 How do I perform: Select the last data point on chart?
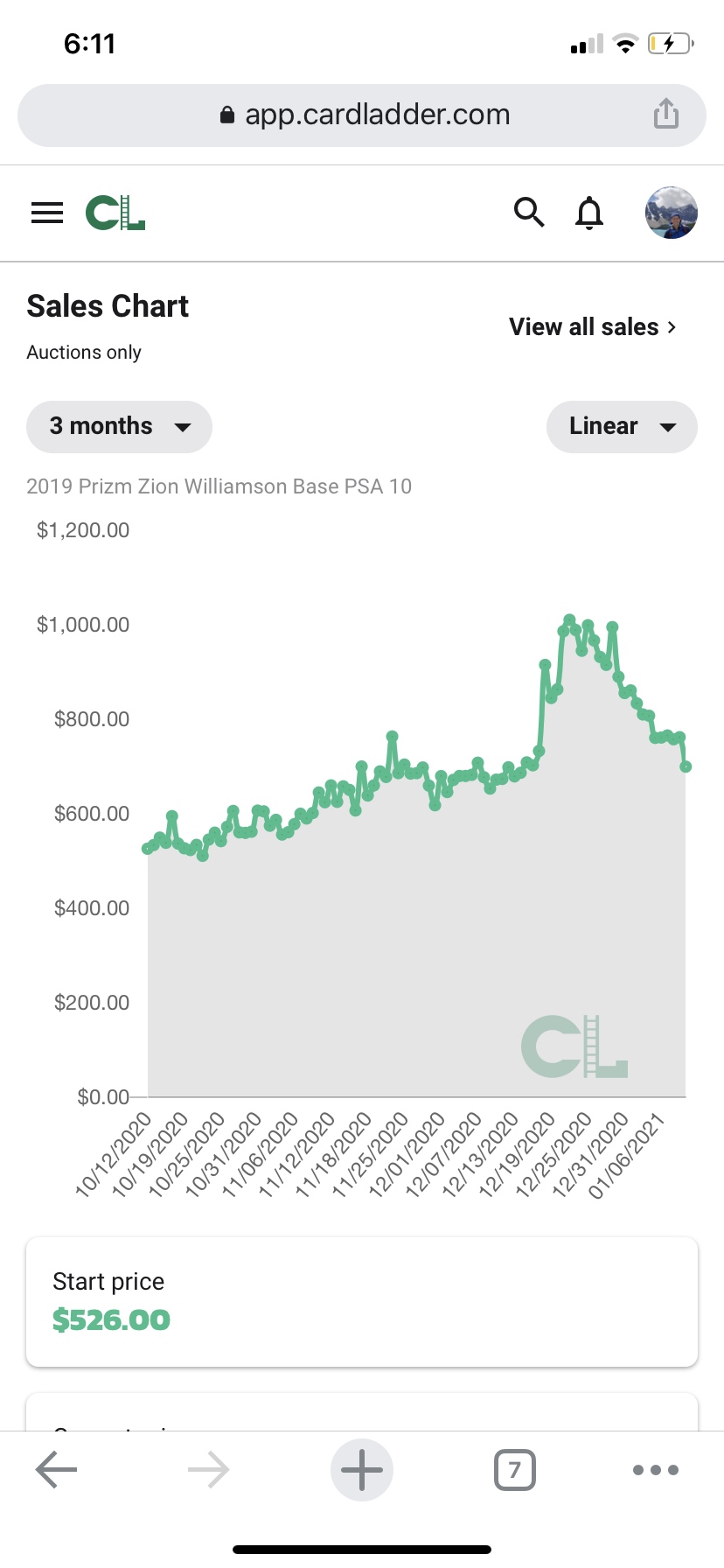[686, 766]
